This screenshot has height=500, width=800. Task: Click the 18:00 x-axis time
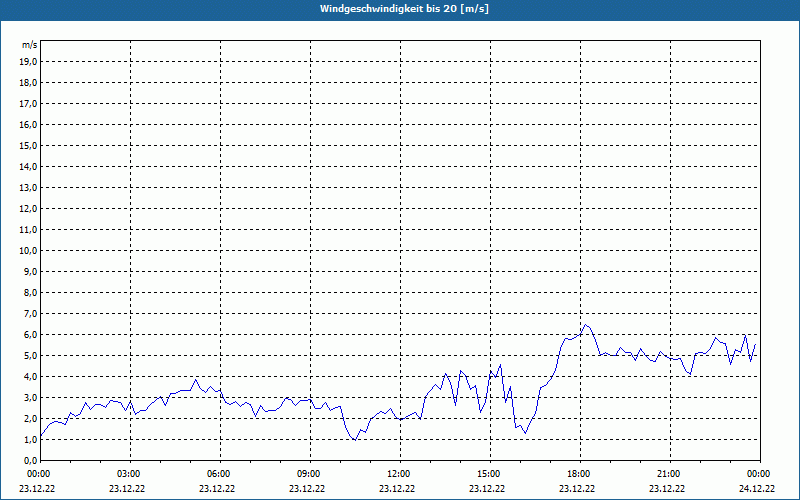[x=580, y=473]
